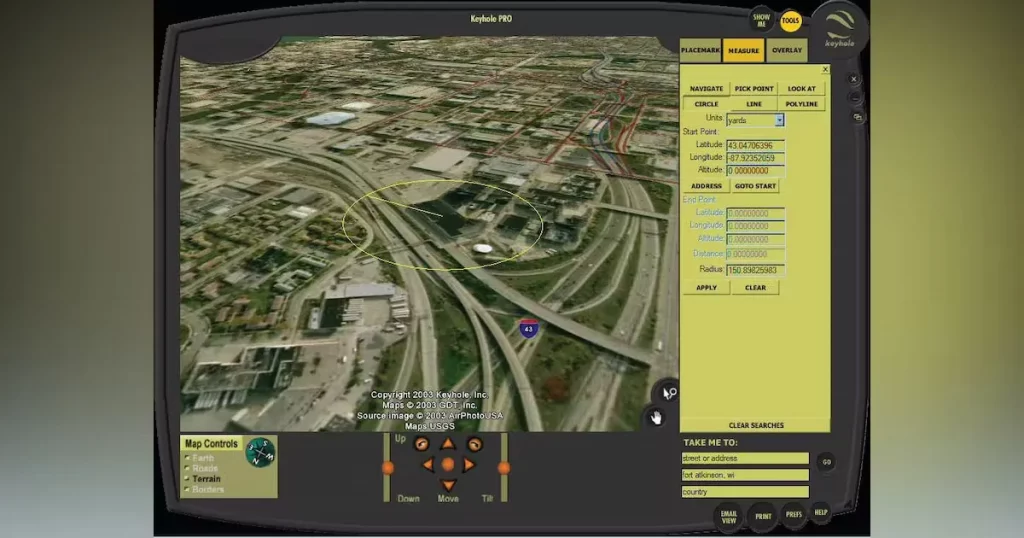Click the start point Latitude field
This screenshot has height=538, width=1024.
756,146
